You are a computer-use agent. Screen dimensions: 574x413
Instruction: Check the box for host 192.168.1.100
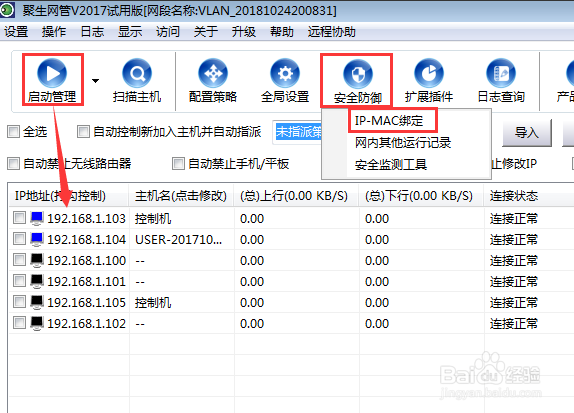click(19, 260)
